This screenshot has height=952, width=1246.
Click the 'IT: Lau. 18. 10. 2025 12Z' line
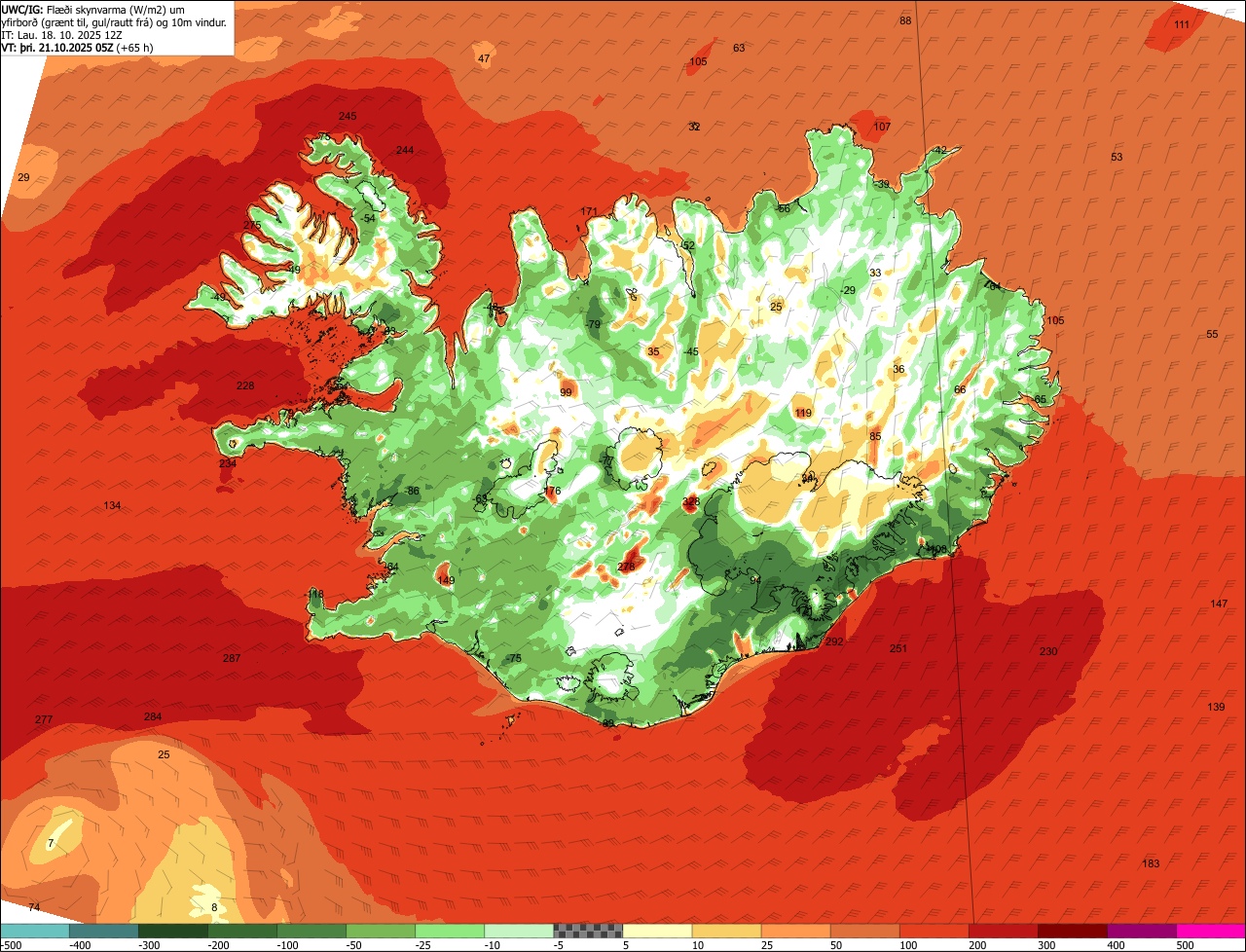click(x=60, y=35)
